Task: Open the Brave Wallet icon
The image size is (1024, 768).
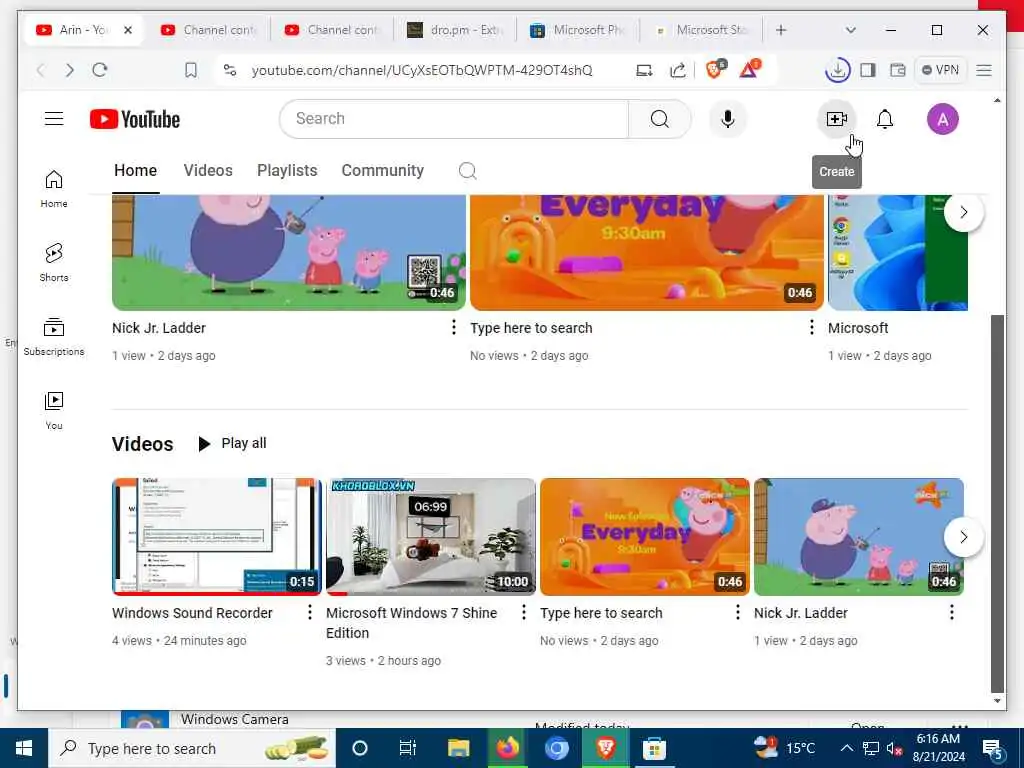Action: click(898, 70)
